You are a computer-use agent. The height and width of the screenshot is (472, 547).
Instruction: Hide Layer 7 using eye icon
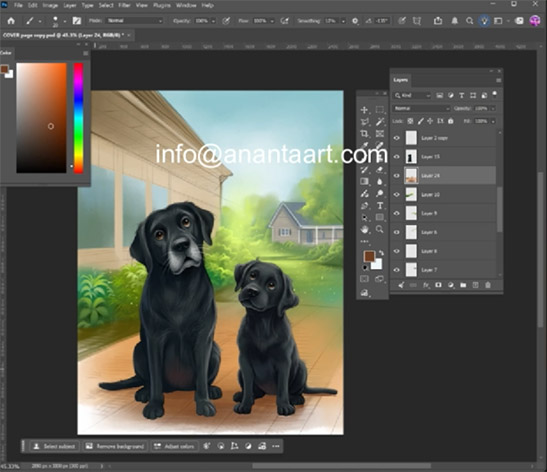[397, 270]
